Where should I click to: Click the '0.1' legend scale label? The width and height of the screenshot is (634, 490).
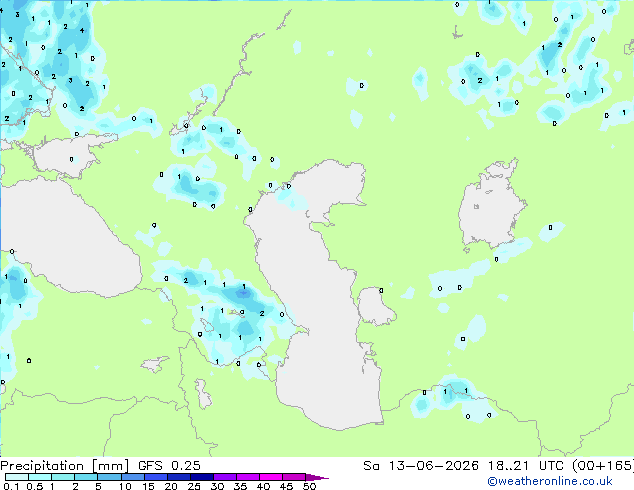pos(11,486)
